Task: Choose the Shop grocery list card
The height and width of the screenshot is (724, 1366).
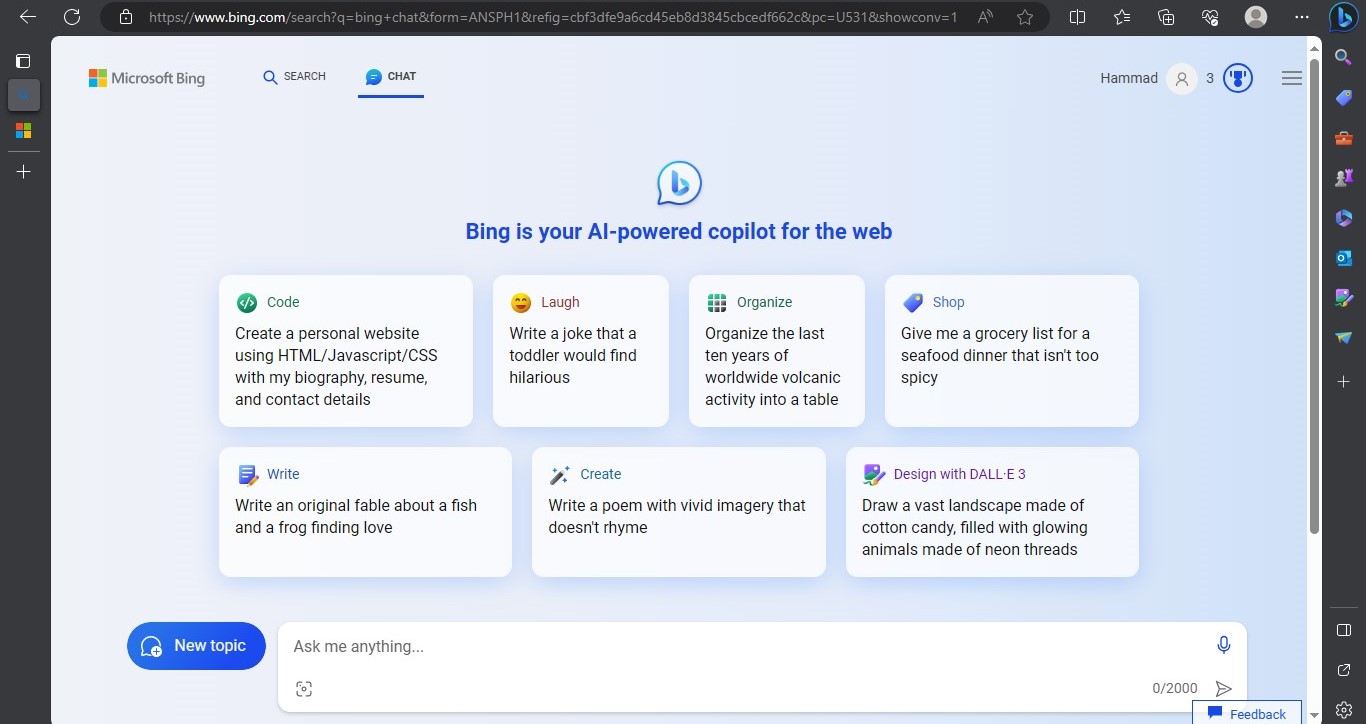Action: 1012,351
